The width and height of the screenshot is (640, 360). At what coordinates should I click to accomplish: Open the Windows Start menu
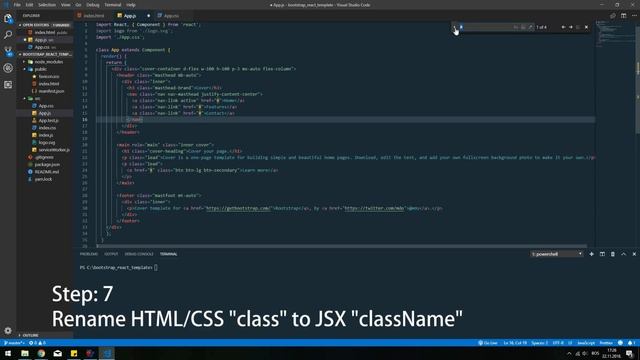point(8,353)
